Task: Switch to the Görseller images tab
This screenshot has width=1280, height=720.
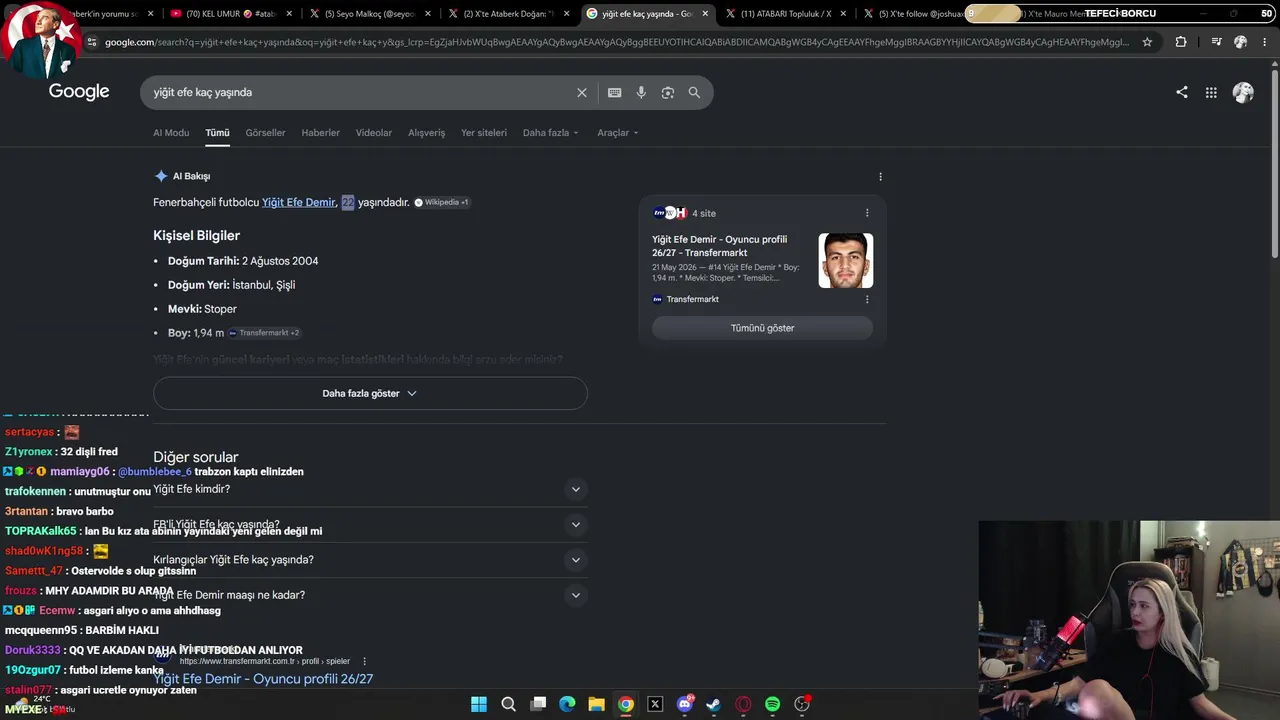Action: [265, 133]
